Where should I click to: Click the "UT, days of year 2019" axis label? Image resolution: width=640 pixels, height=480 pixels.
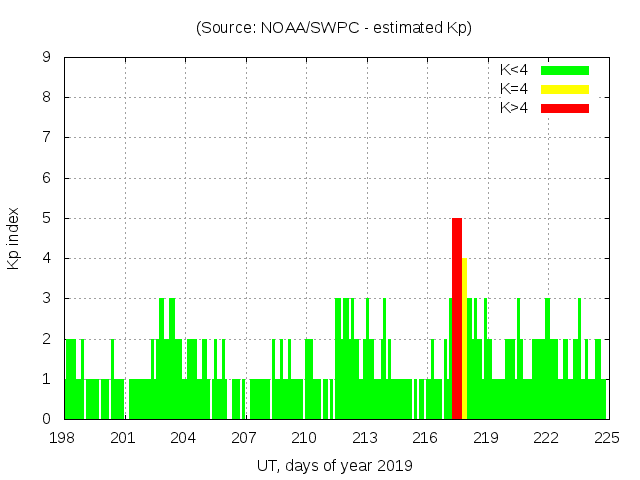pos(334,465)
